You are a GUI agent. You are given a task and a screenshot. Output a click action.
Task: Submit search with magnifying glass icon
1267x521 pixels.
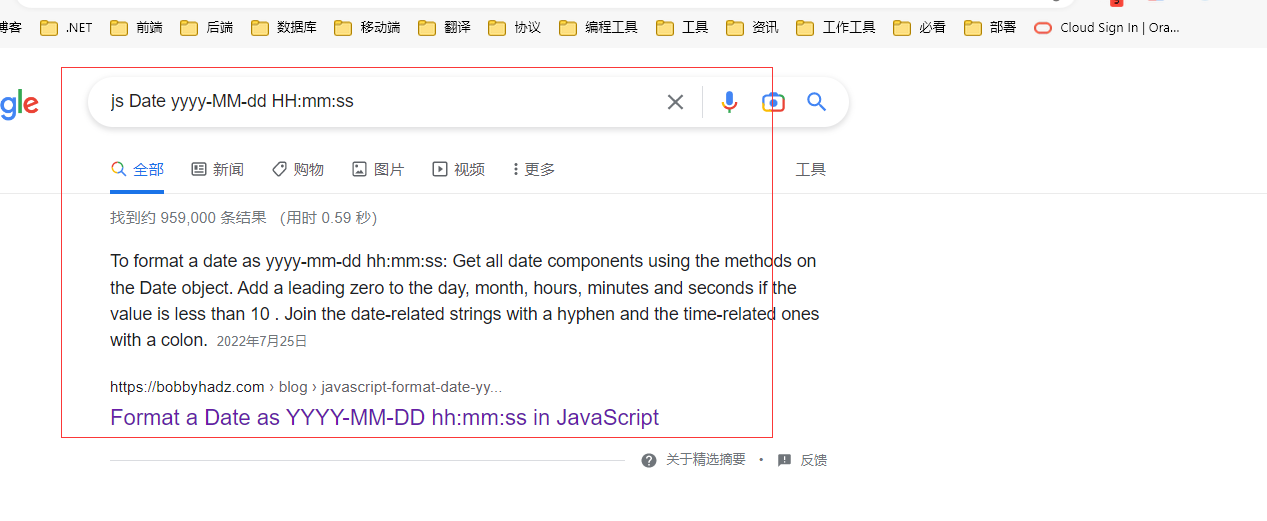click(817, 102)
